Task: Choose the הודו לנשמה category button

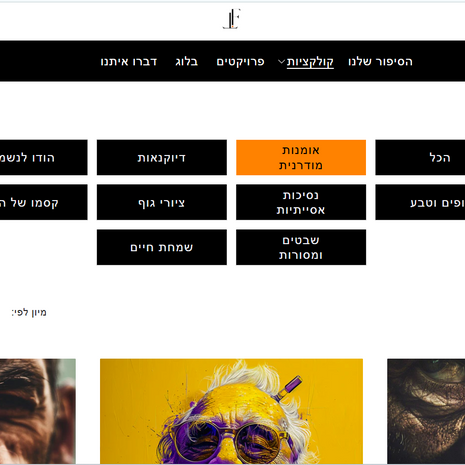Action: point(44,157)
